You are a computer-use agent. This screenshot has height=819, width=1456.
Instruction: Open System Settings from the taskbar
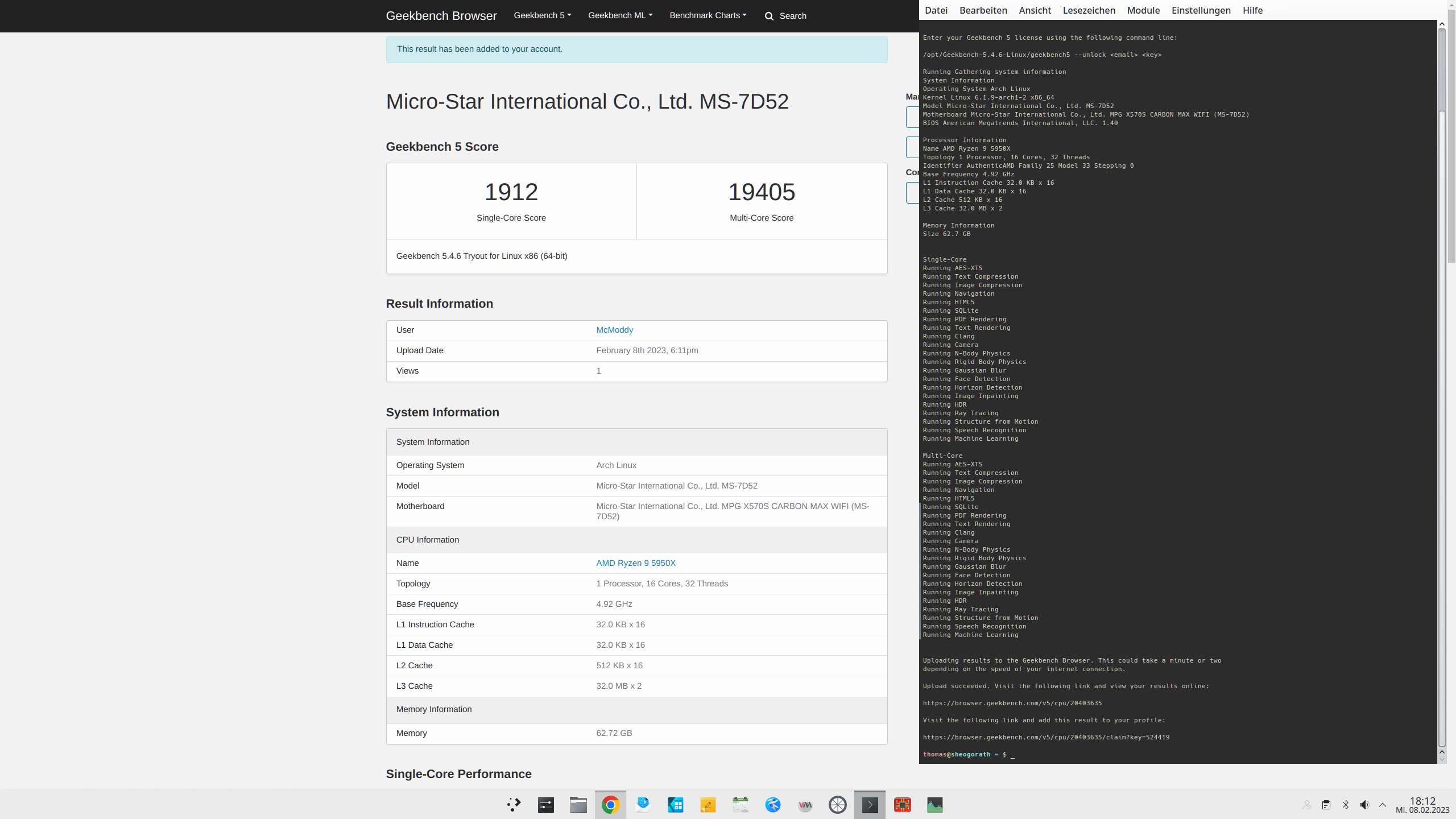[546, 805]
